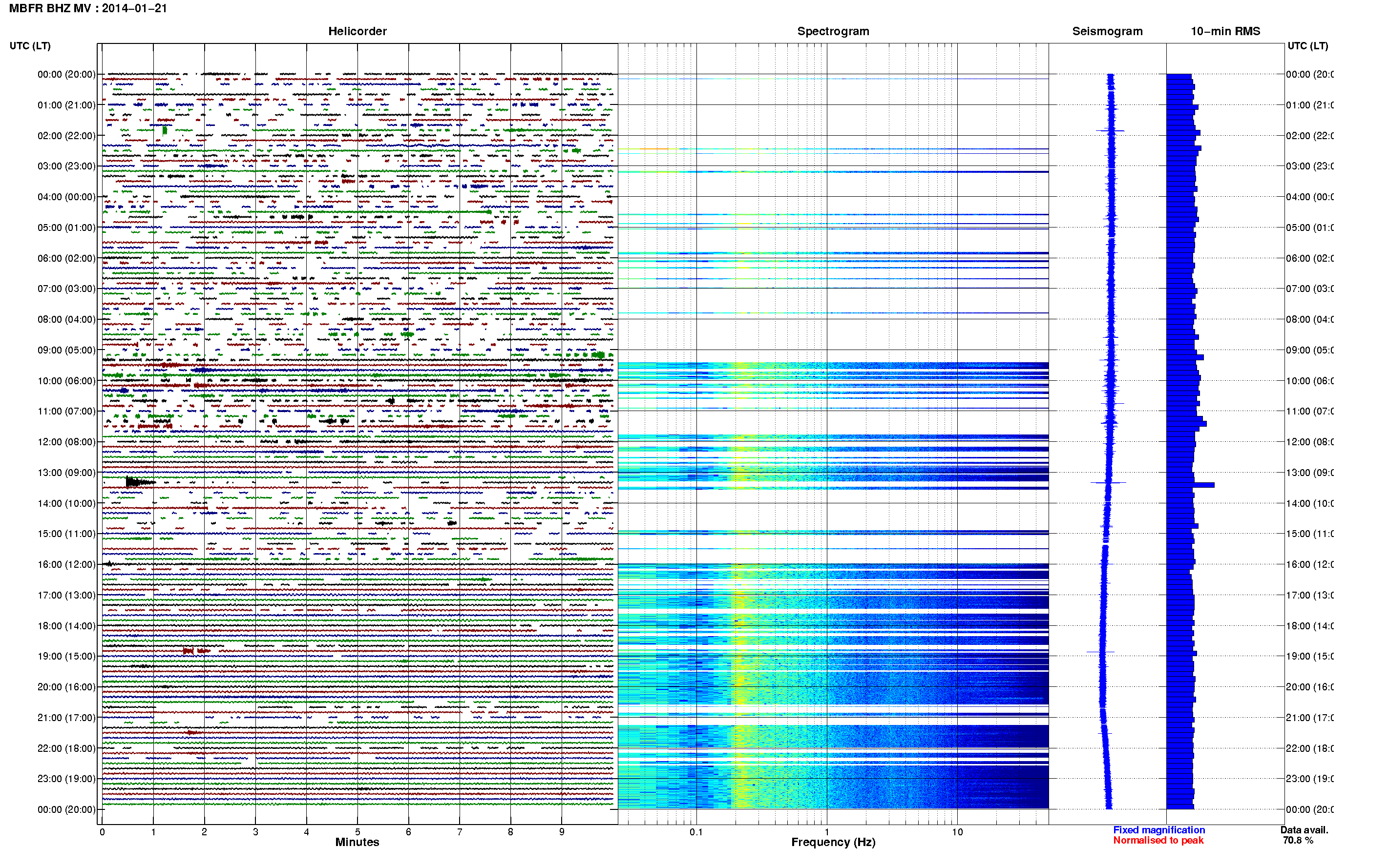Image resolution: width=1389 pixels, height=868 pixels.
Task: Click left axis label "13:00 (09:00)"
Action: (66, 473)
